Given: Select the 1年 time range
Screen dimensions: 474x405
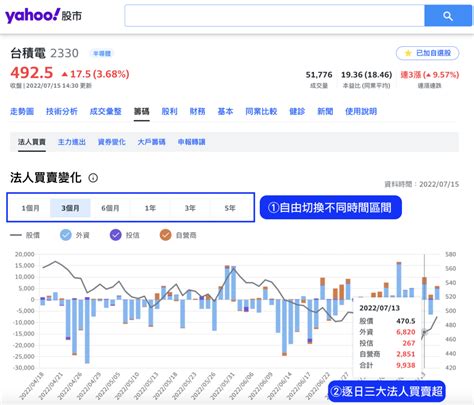Looking at the screenshot, I should point(150,208).
